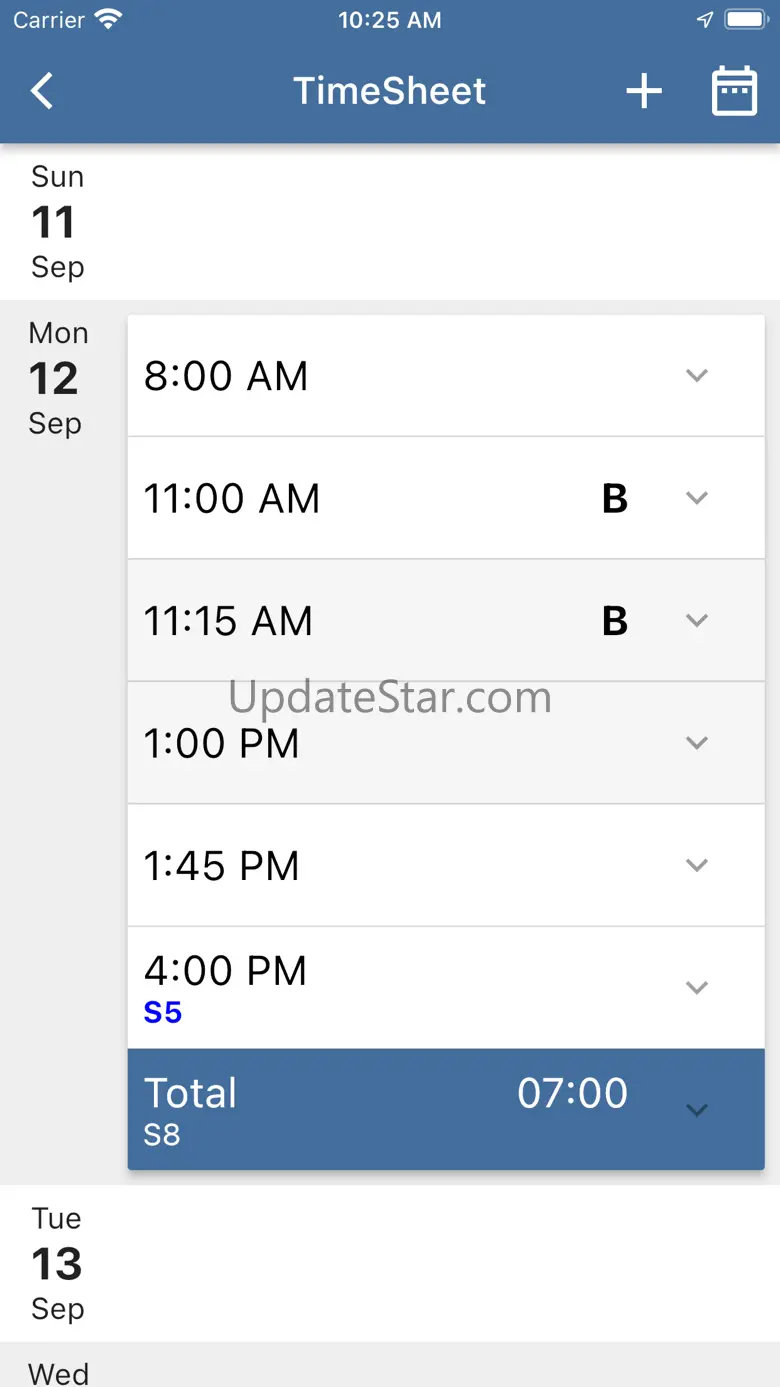
Task: Tap the back arrow icon
Action: click(42, 91)
